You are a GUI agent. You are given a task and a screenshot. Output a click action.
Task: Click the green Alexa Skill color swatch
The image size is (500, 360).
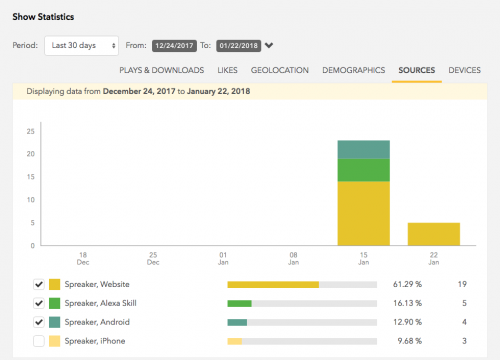coord(55,303)
